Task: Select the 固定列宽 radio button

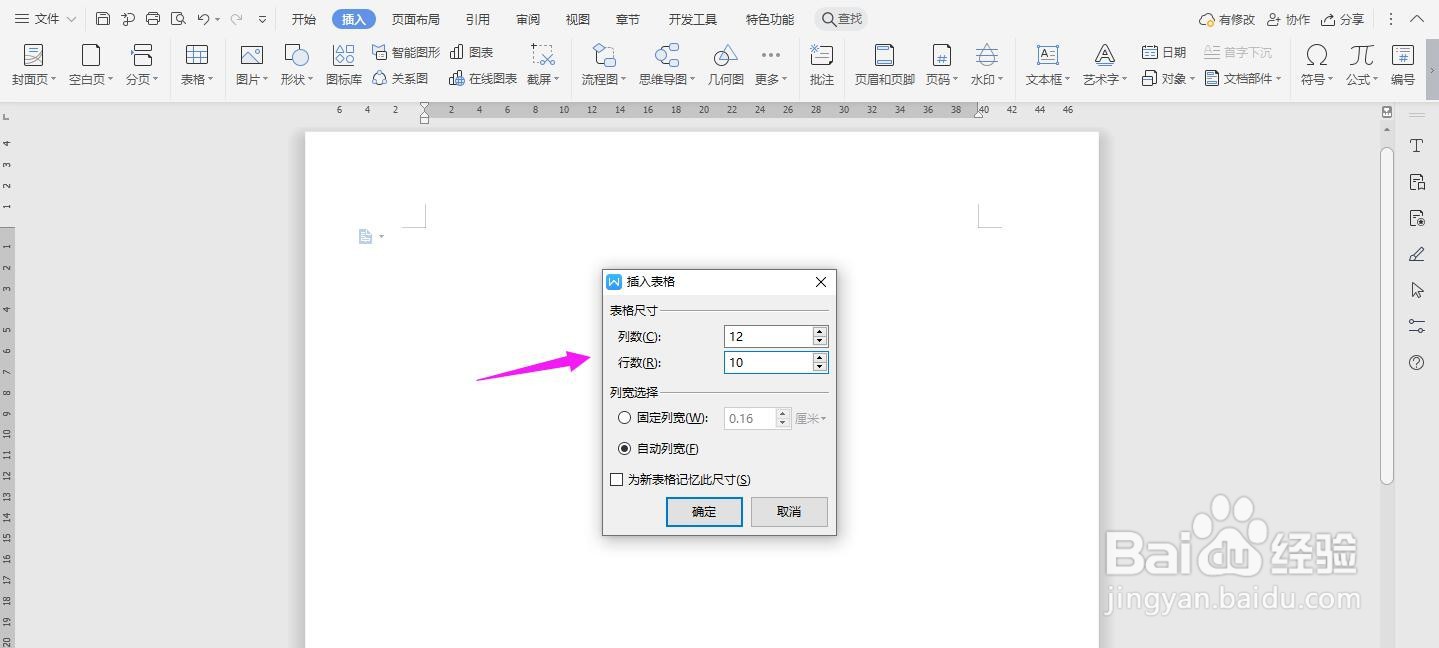Action: coord(625,418)
